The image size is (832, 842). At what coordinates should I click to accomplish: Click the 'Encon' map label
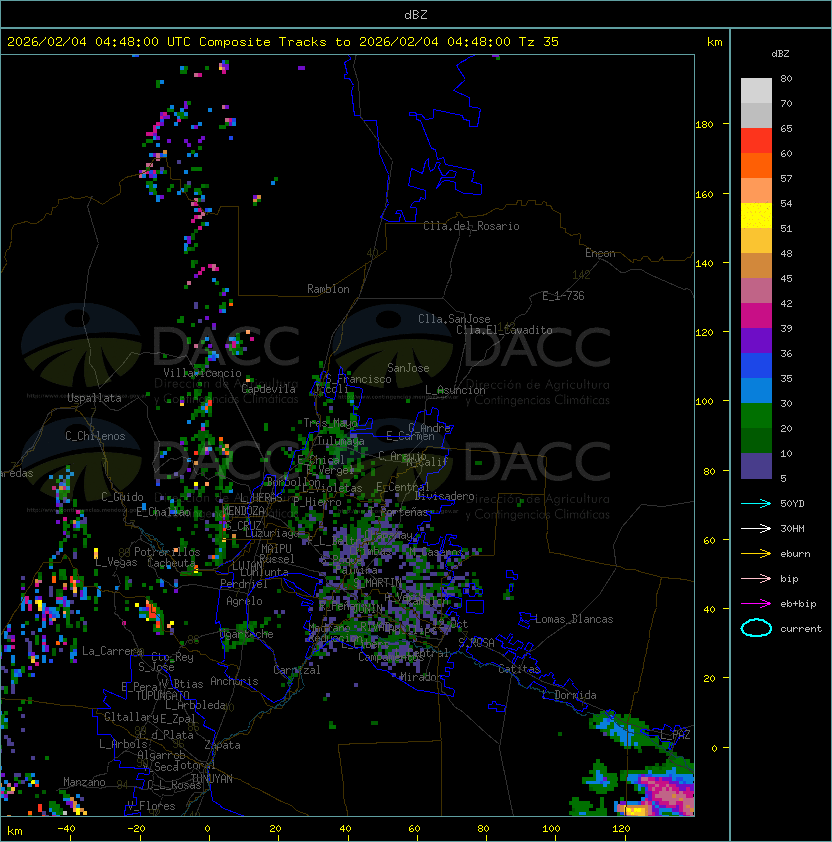pyautogui.click(x=600, y=253)
